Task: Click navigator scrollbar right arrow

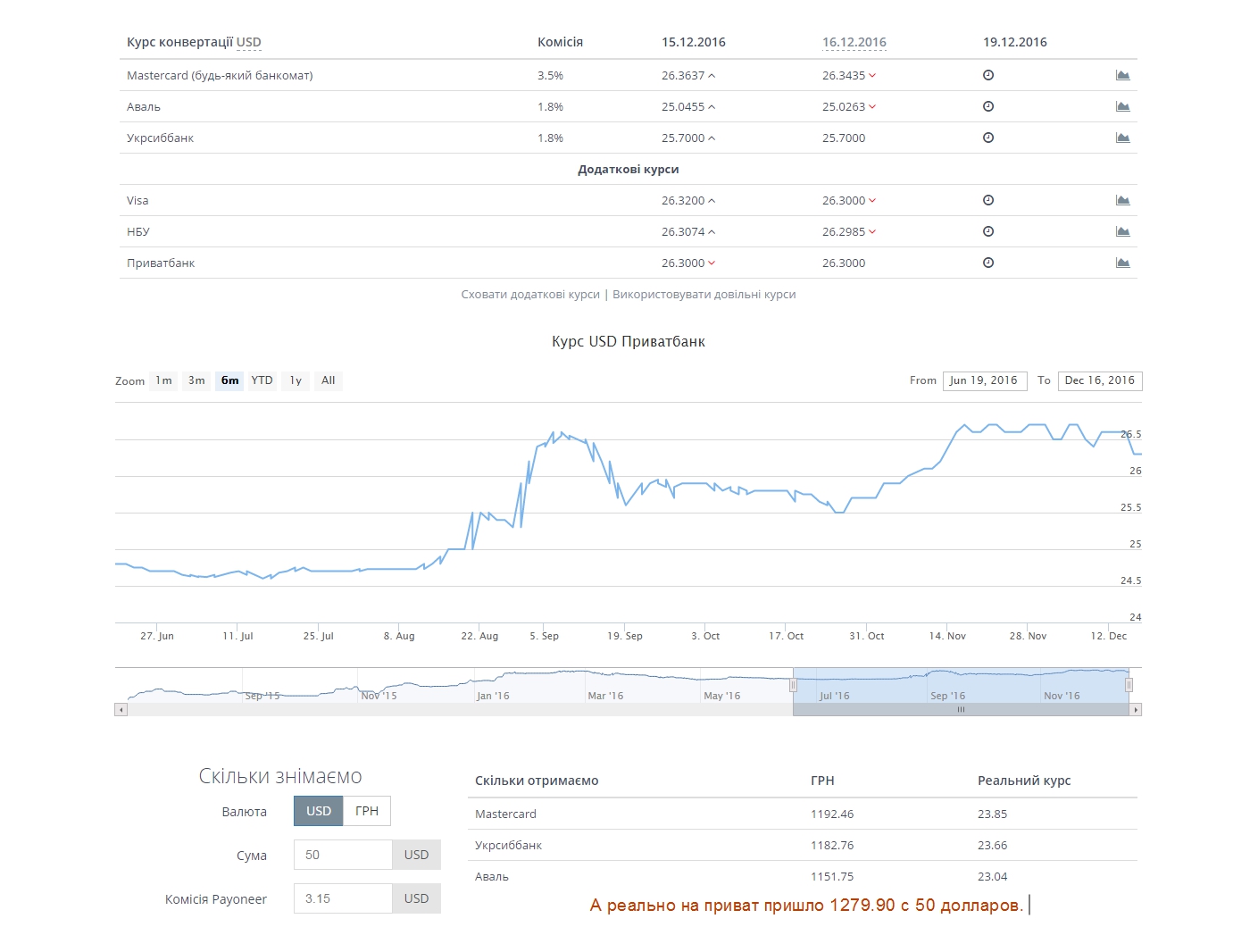Action: [x=1136, y=710]
